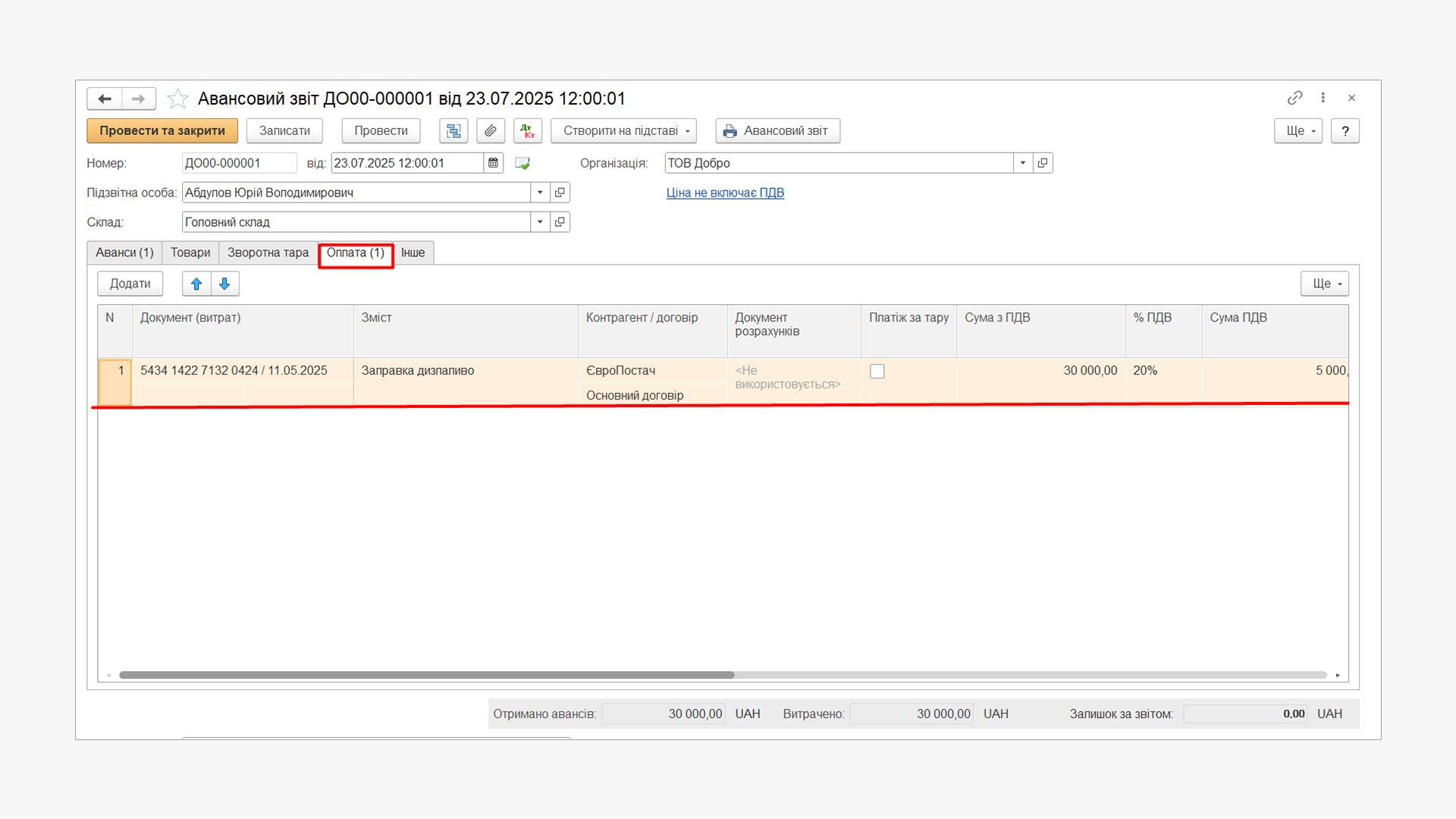The width and height of the screenshot is (1456, 819).
Task: Switch to the Зворотна тара tab
Action: point(268,253)
